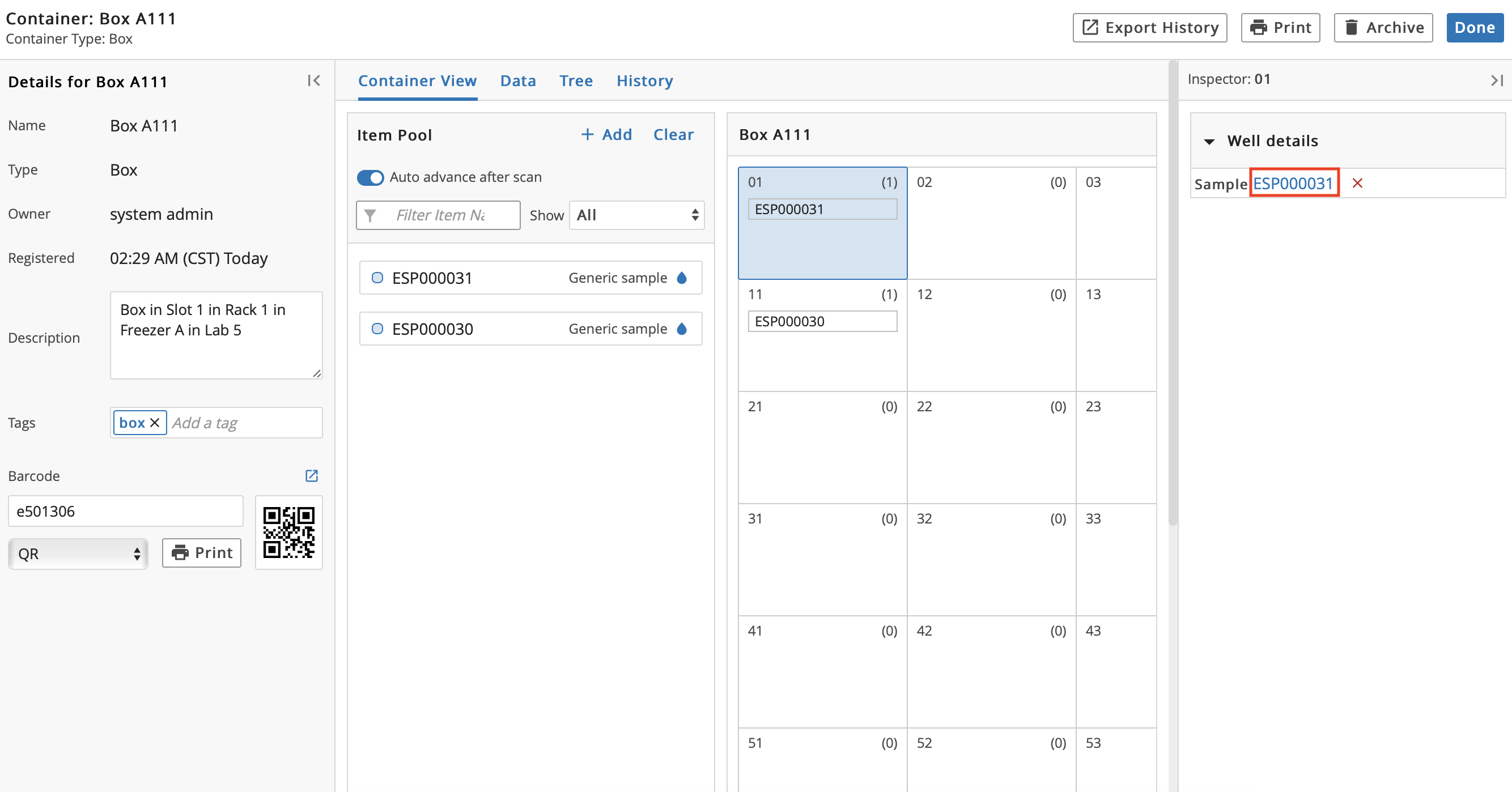Click ESP000030 sample chip in well 11
This screenshot has width=1512, height=792.
822,321
